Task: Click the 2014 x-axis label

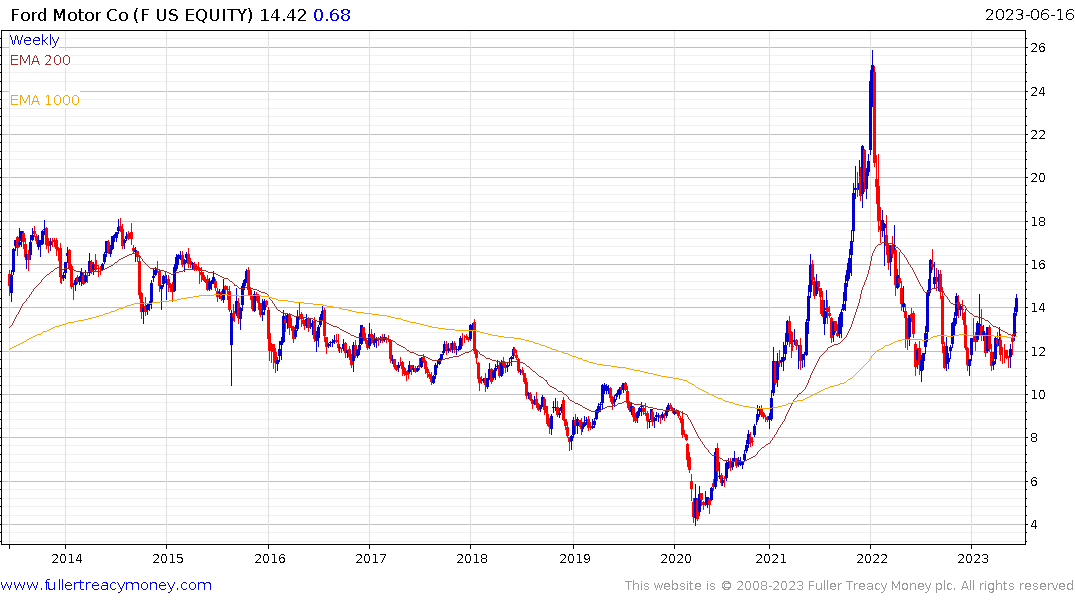Action: [67, 558]
